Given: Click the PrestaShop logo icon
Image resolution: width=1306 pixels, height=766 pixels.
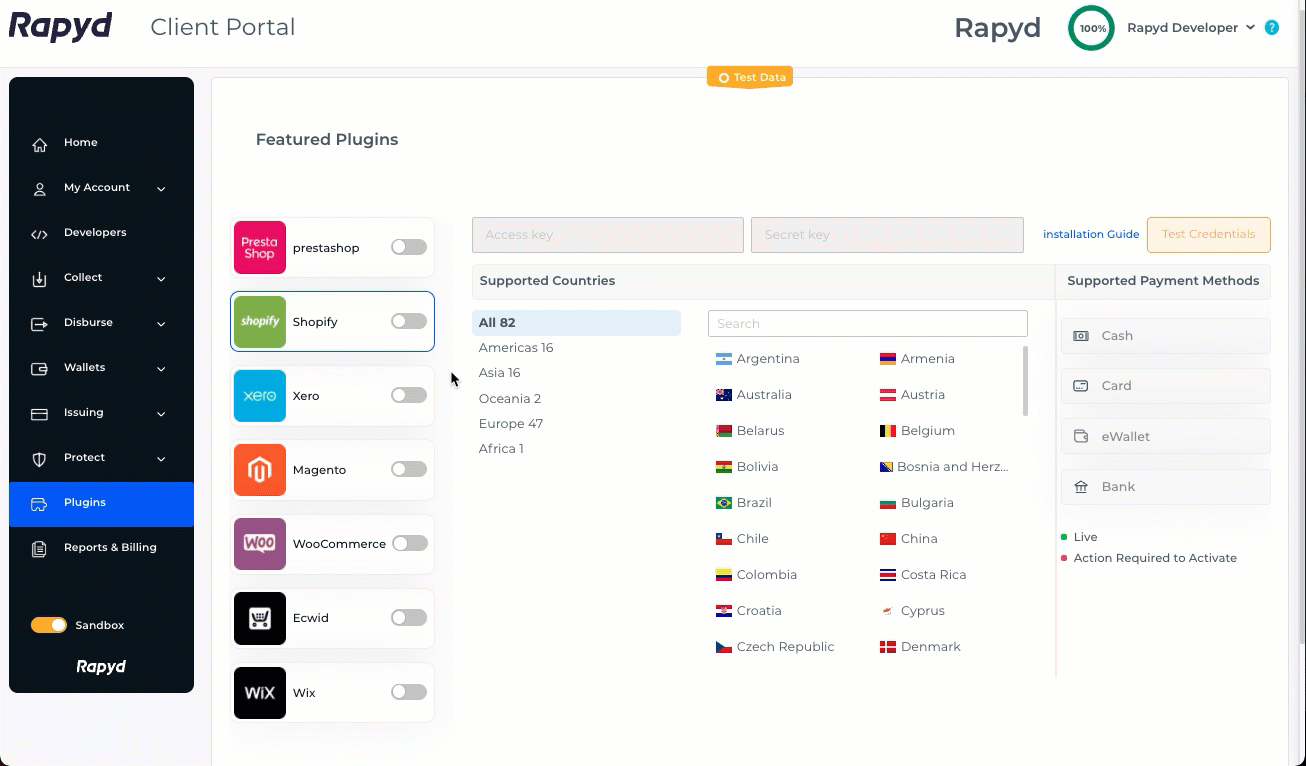Looking at the screenshot, I should [260, 247].
